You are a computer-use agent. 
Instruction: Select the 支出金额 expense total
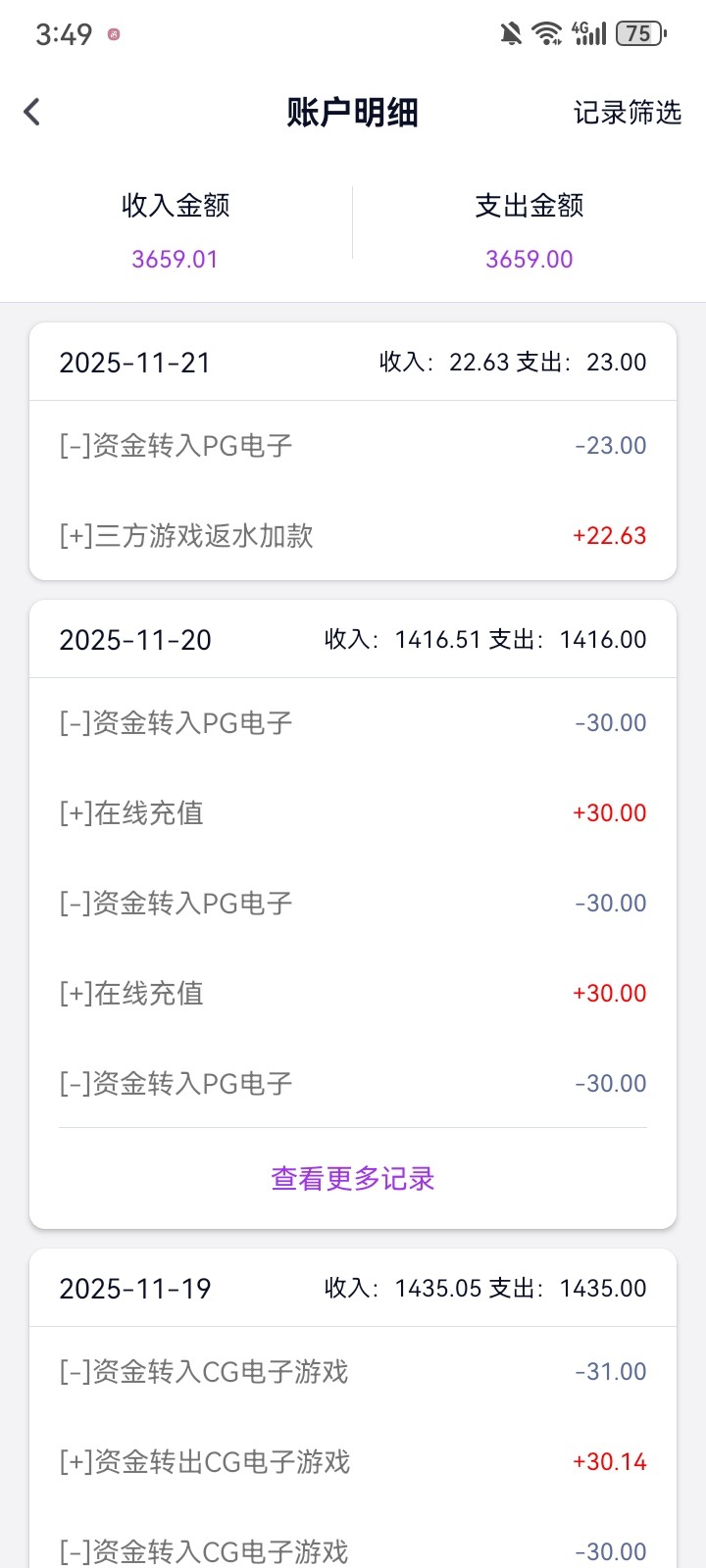(529, 206)
